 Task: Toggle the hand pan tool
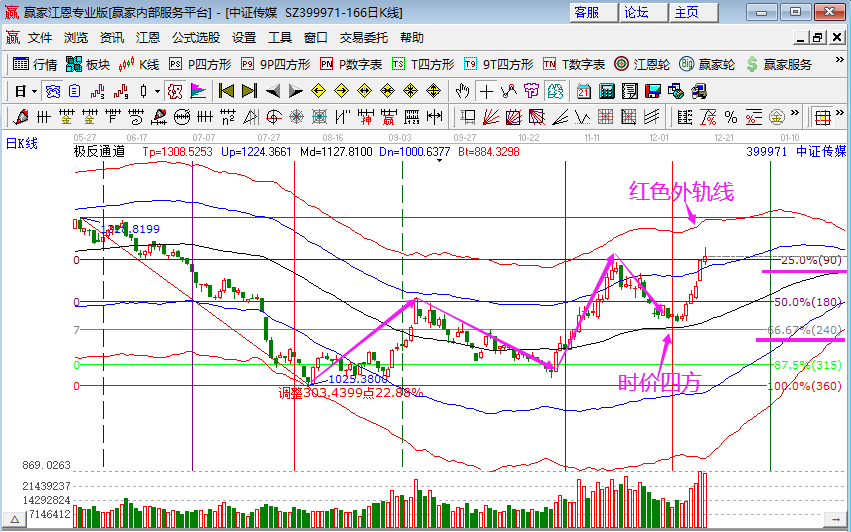click(463, 91)
